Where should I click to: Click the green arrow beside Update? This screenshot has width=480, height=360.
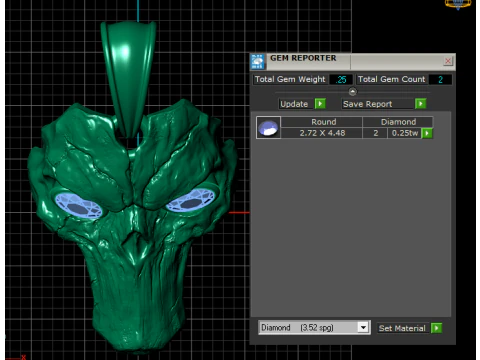point(320,104)
